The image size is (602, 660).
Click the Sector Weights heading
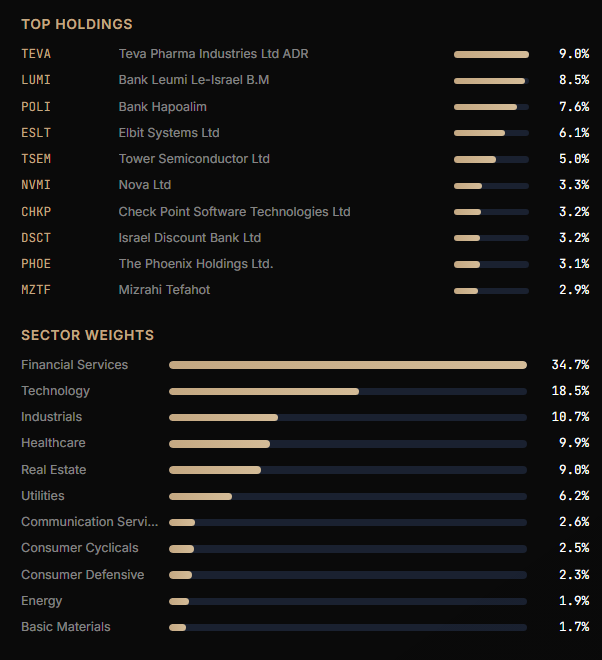point(88,335)
